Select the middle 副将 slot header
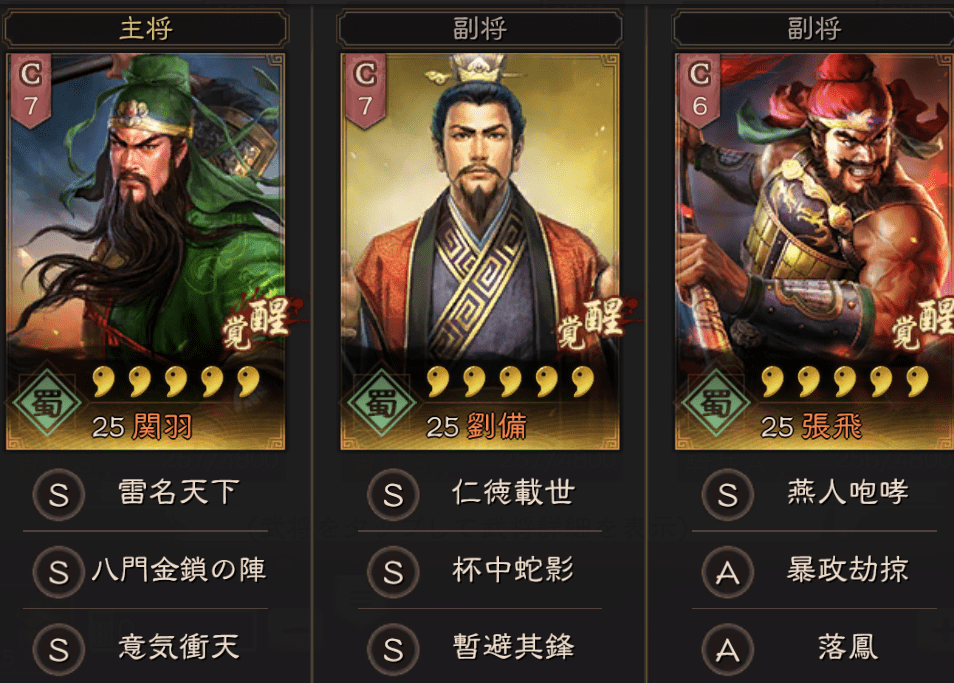Viewport: 954px width, 683px height. (480, 29)
